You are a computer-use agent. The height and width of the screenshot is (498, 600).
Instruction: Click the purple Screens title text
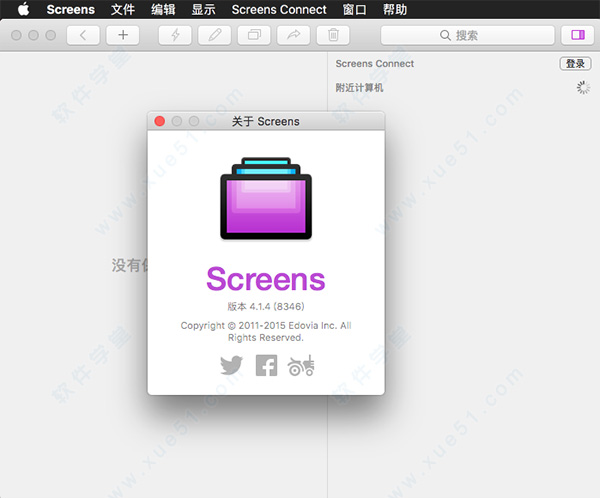pyautogui.click(x=266, y=279)
